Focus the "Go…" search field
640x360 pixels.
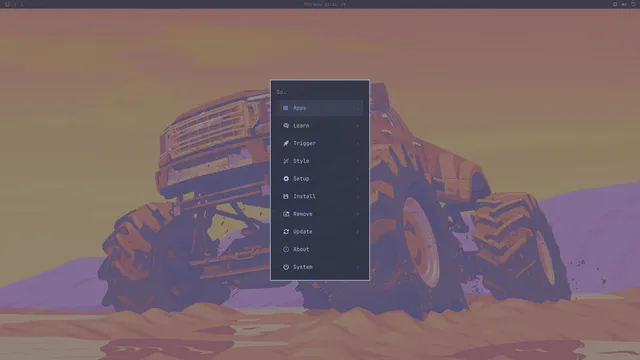tap(320, 92)
